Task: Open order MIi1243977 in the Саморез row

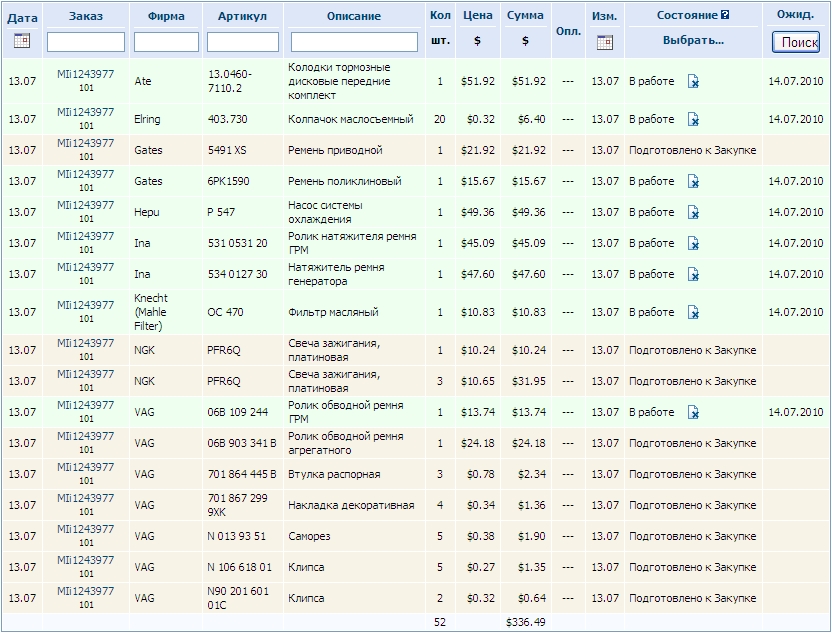Action: point(85,530)
